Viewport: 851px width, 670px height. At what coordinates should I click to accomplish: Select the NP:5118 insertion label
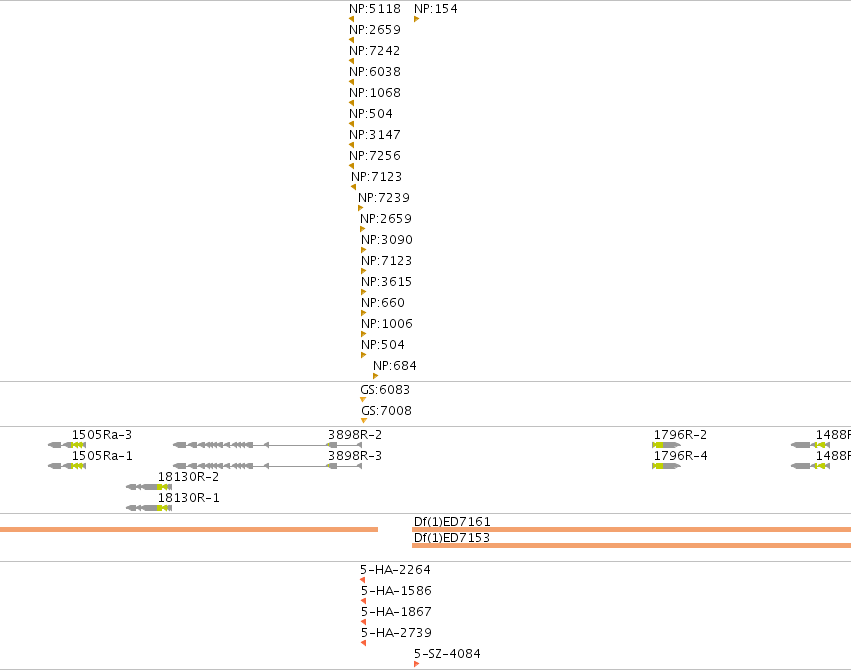[x=375, y=9]
